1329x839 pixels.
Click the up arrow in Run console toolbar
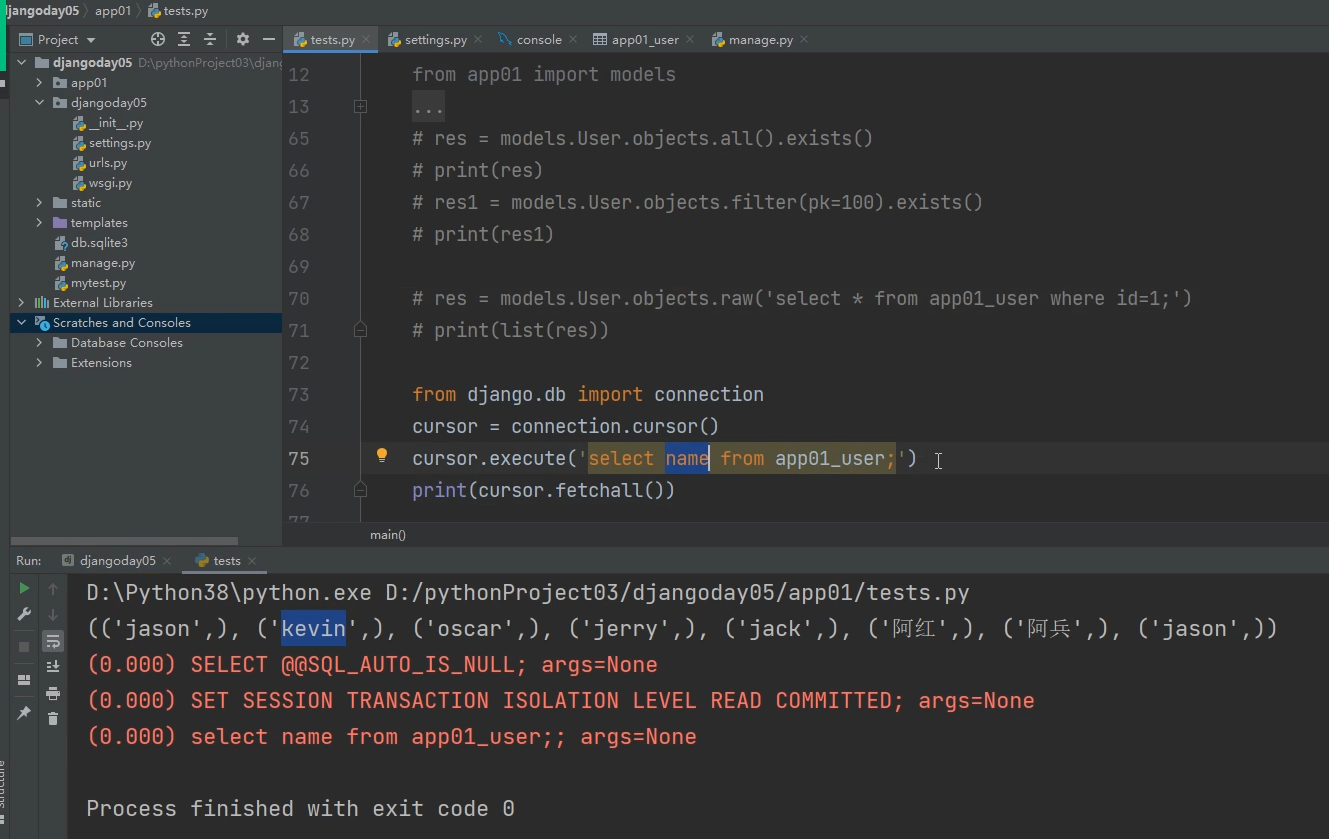(x=53, y=588)
